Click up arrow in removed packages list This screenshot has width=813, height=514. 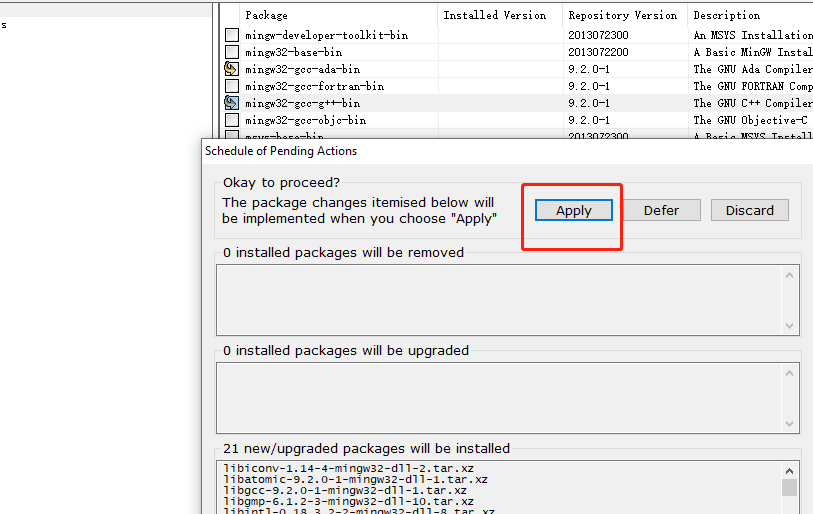pyautogui.click(x=789, y=275)
